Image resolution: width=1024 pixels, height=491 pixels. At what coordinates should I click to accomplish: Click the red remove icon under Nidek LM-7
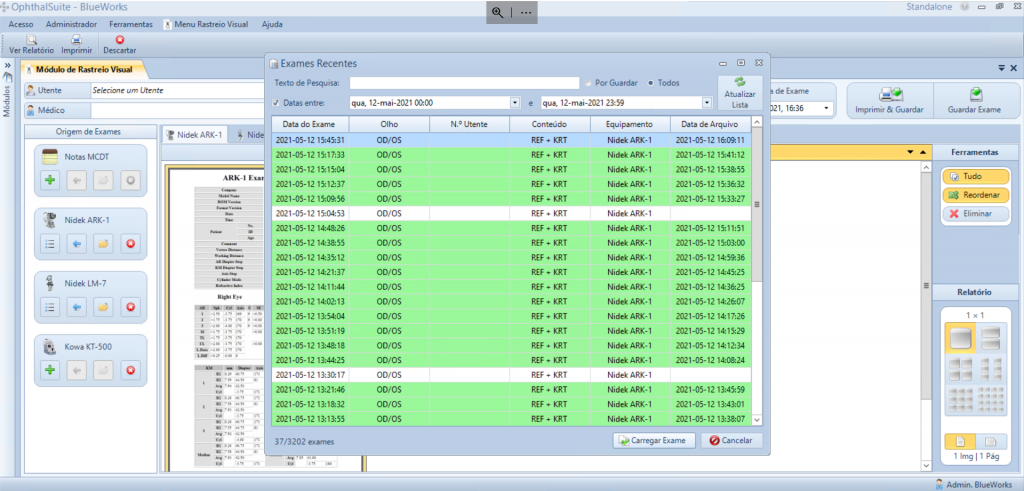129,306
